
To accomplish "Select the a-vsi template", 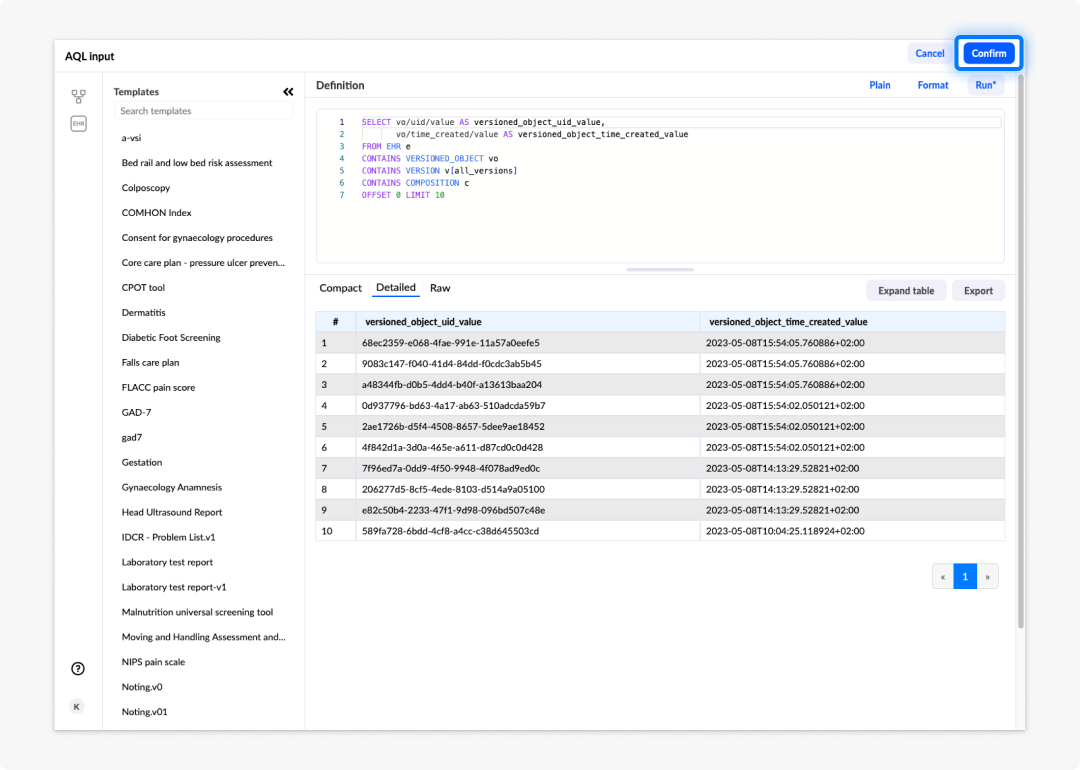I will pos(132,138).
